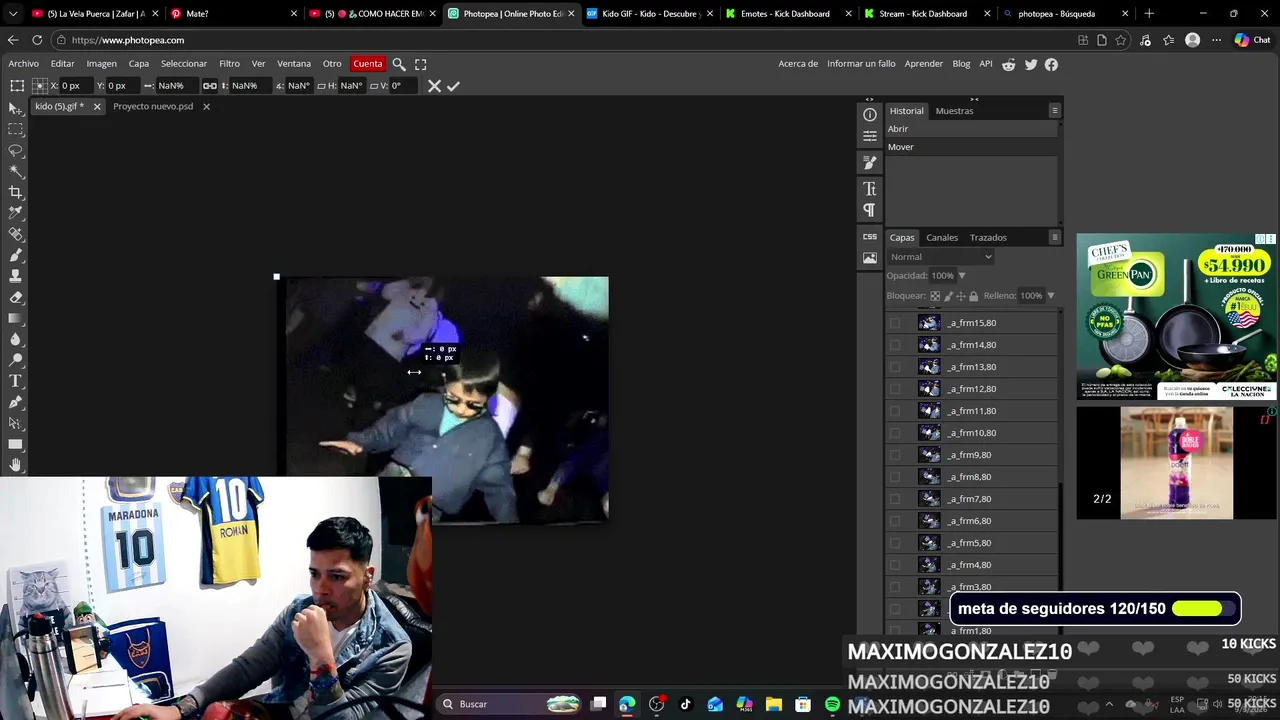
Task: Select the Lasso tool
Action: [15, 150]
